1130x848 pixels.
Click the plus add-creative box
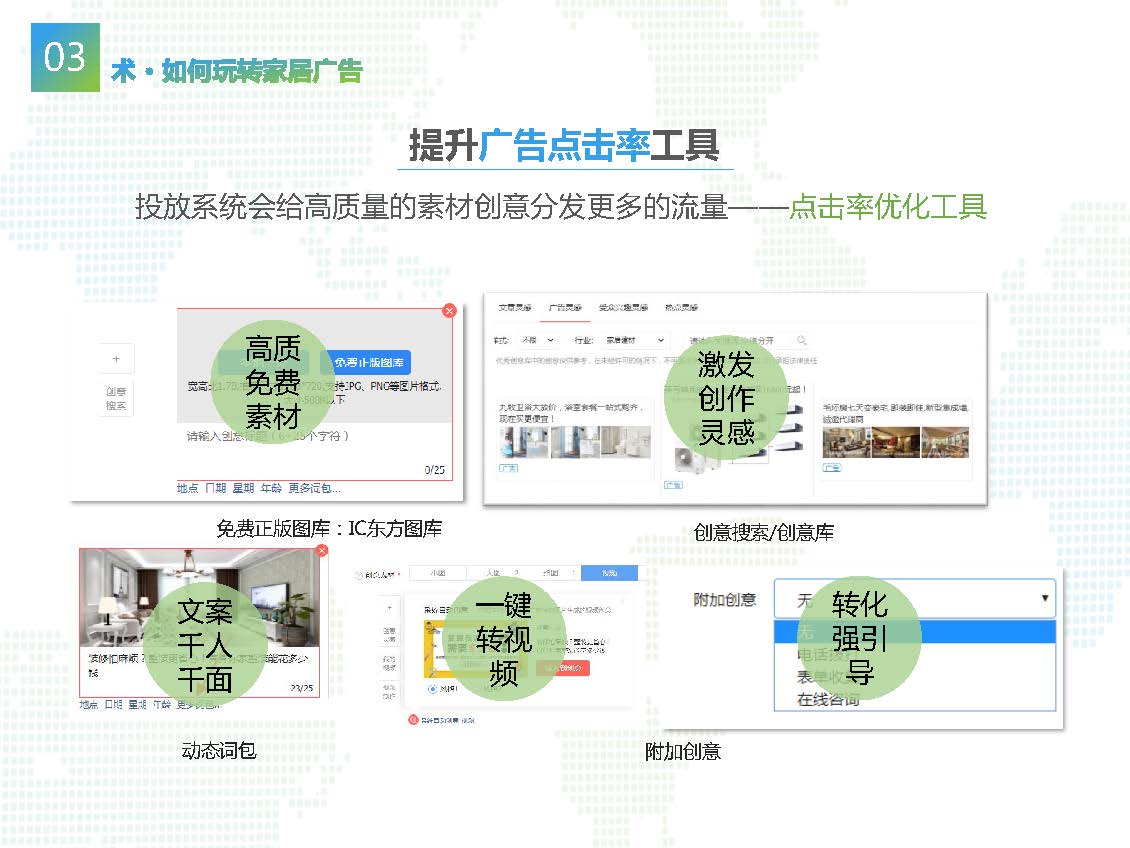(x=116, y=359)
